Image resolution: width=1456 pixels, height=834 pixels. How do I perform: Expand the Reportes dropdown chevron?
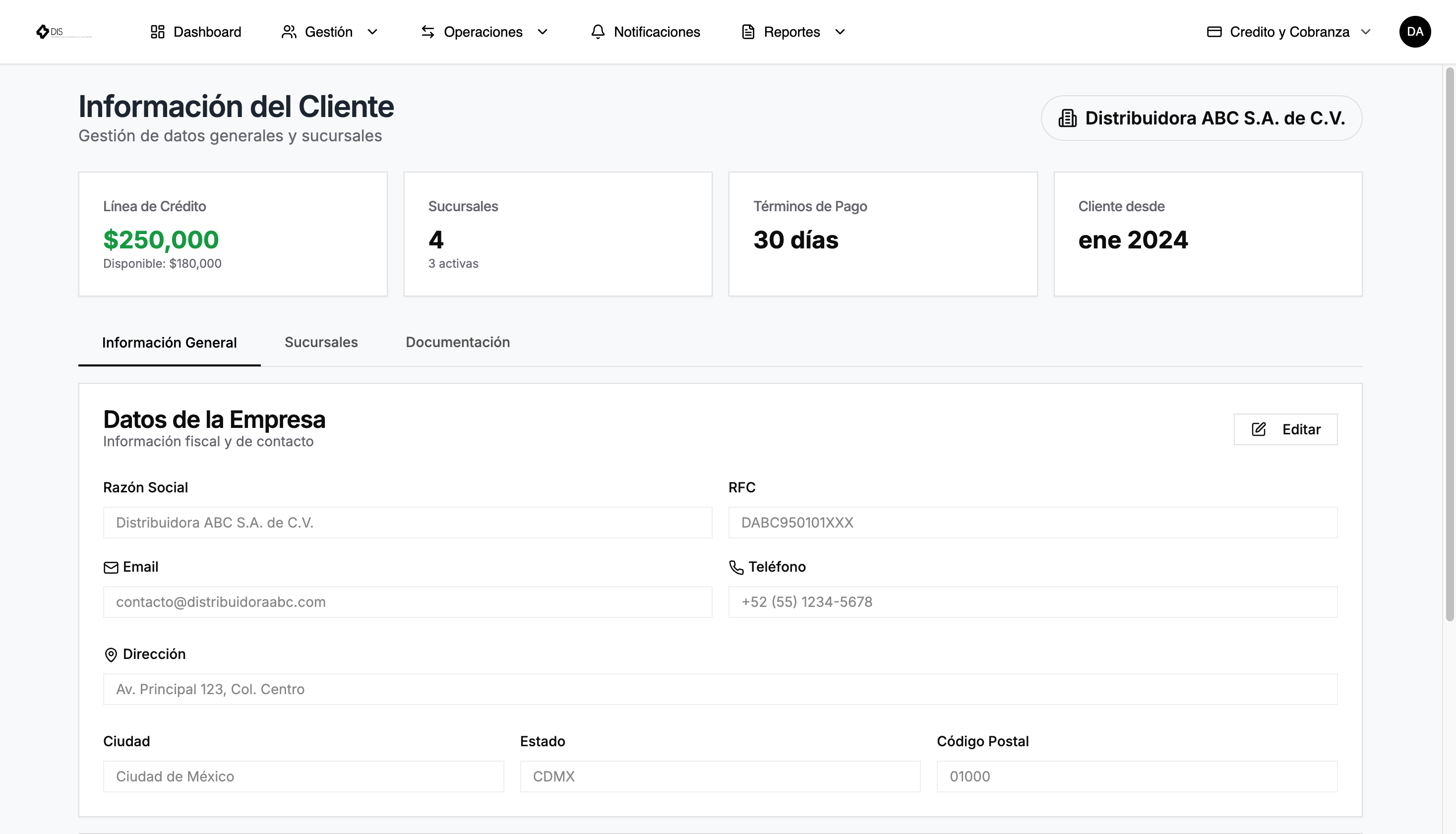coord(840,32)
